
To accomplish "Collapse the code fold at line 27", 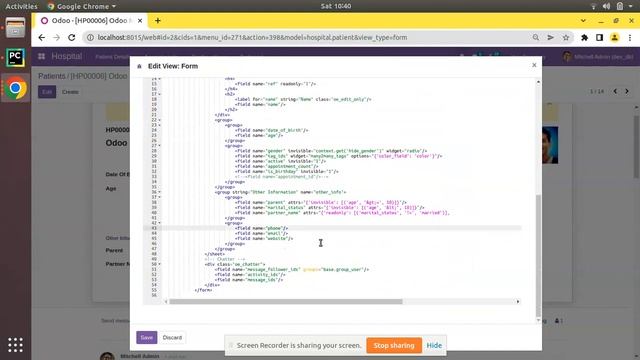I will pos(160,146).
